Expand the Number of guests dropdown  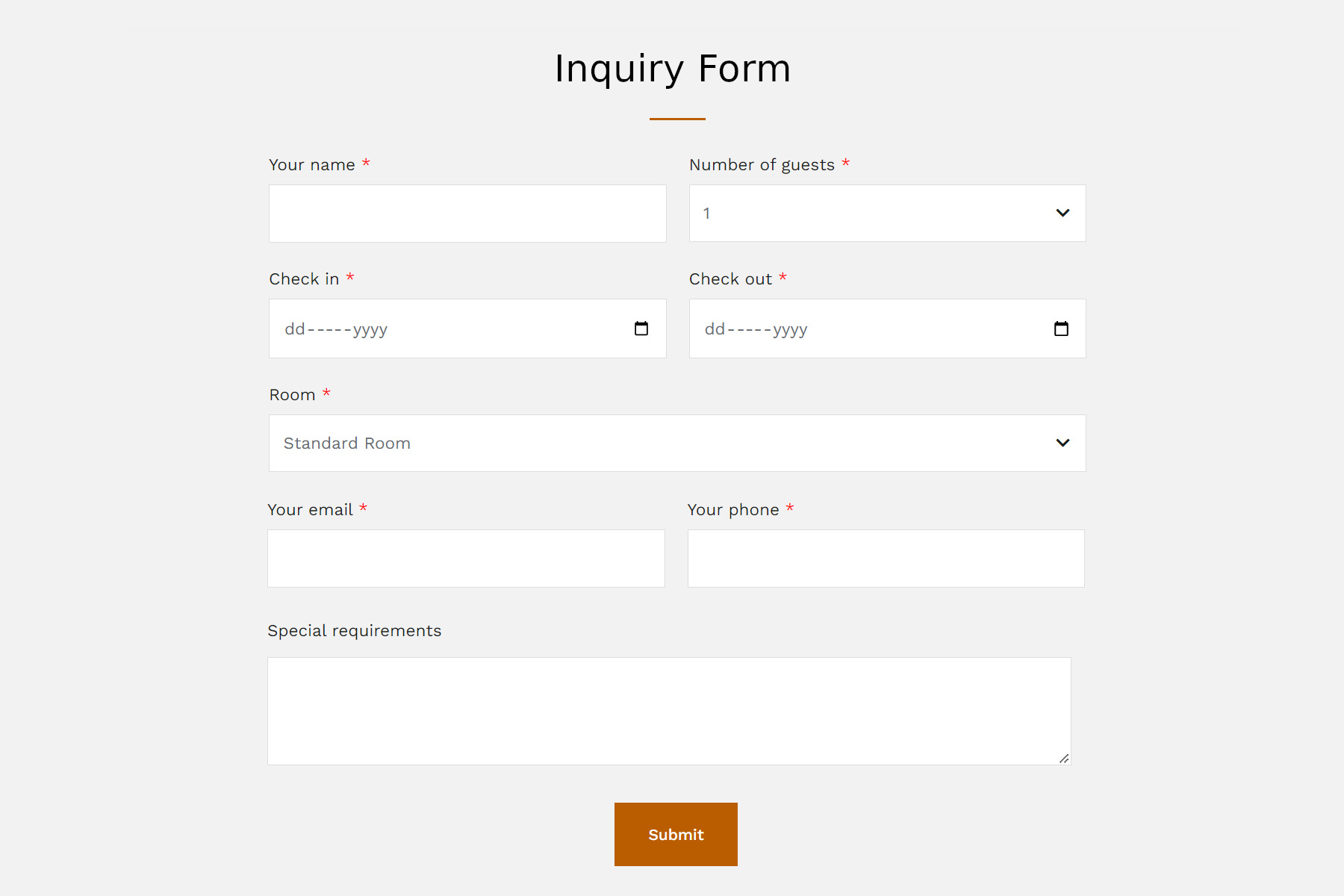887,213
